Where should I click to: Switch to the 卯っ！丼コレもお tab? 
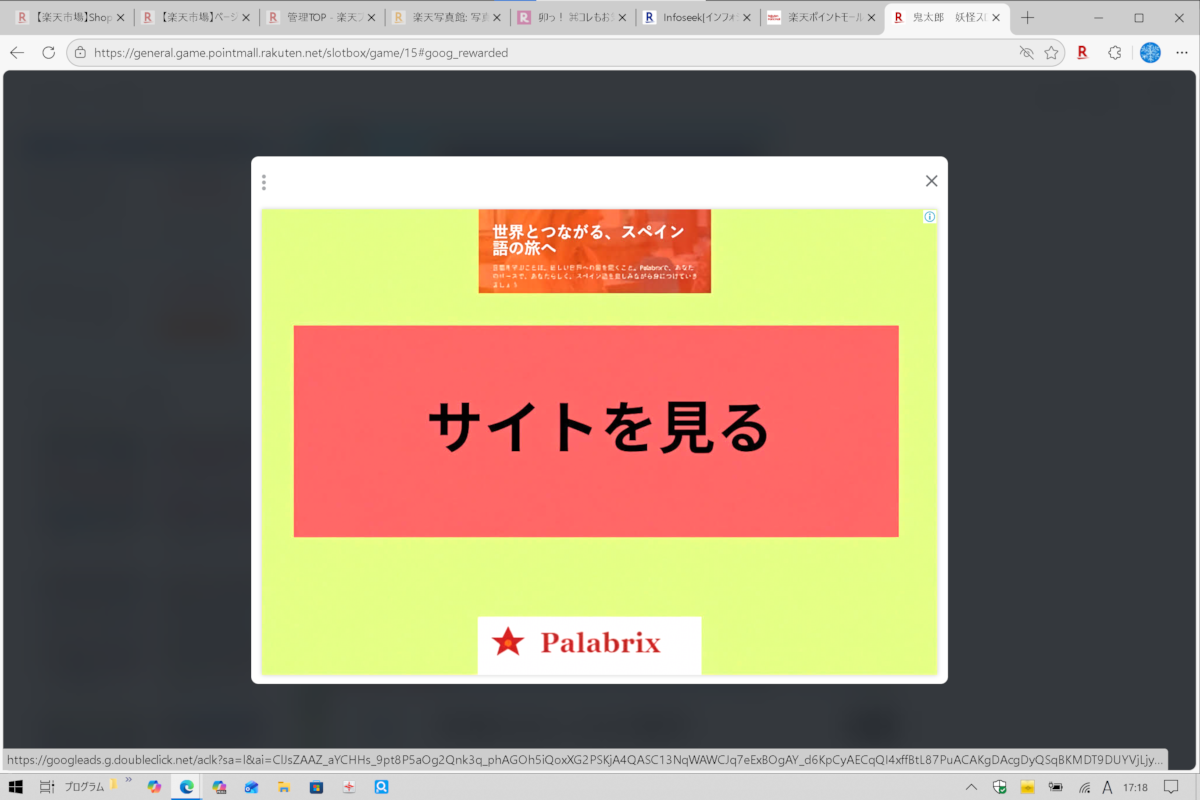pyautogui.click(x=572, y=18)
